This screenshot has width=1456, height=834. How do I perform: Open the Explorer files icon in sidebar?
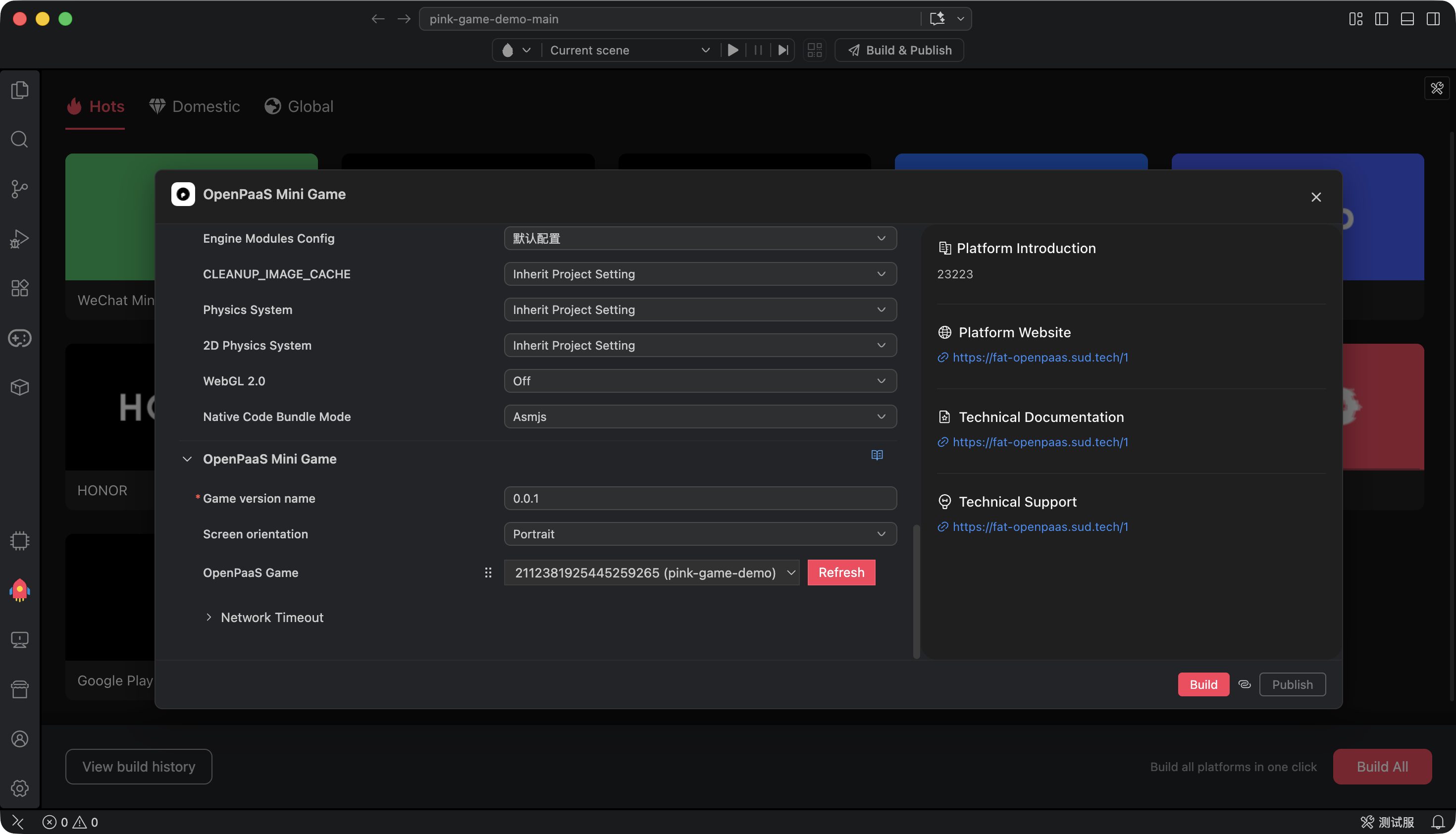click(19, 90)
